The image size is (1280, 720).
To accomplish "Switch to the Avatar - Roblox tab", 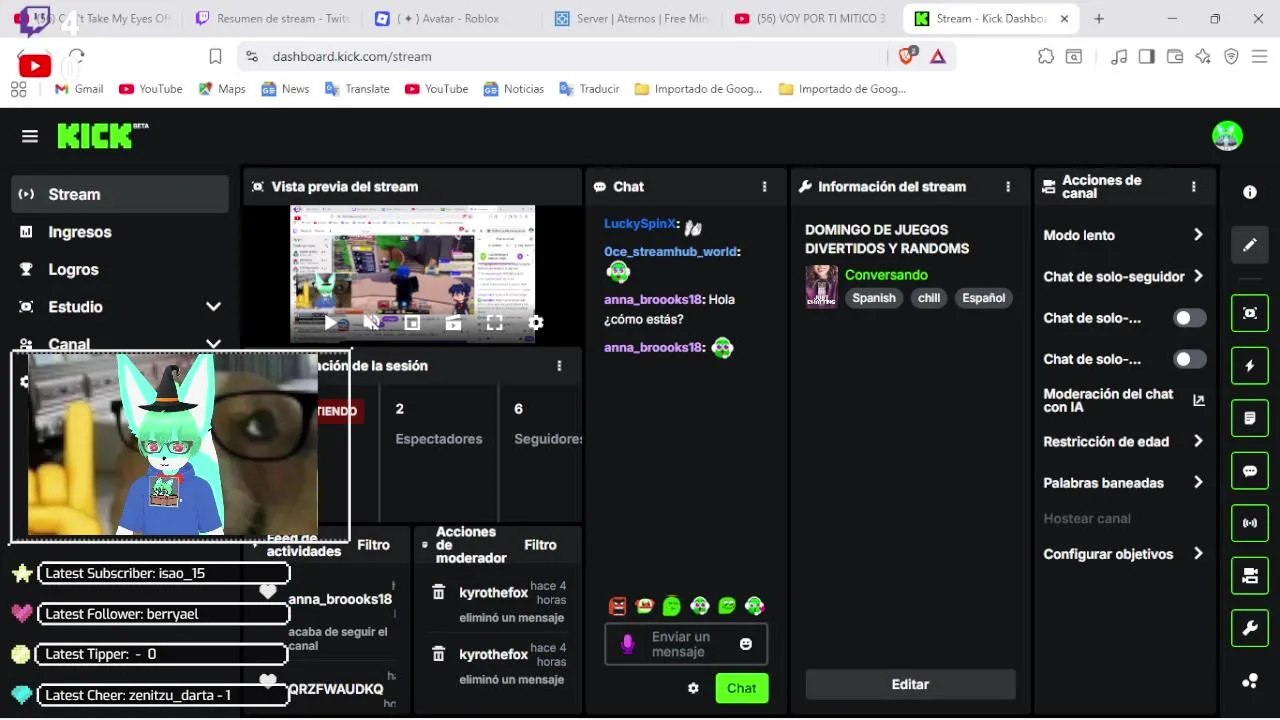I will 450,18.
